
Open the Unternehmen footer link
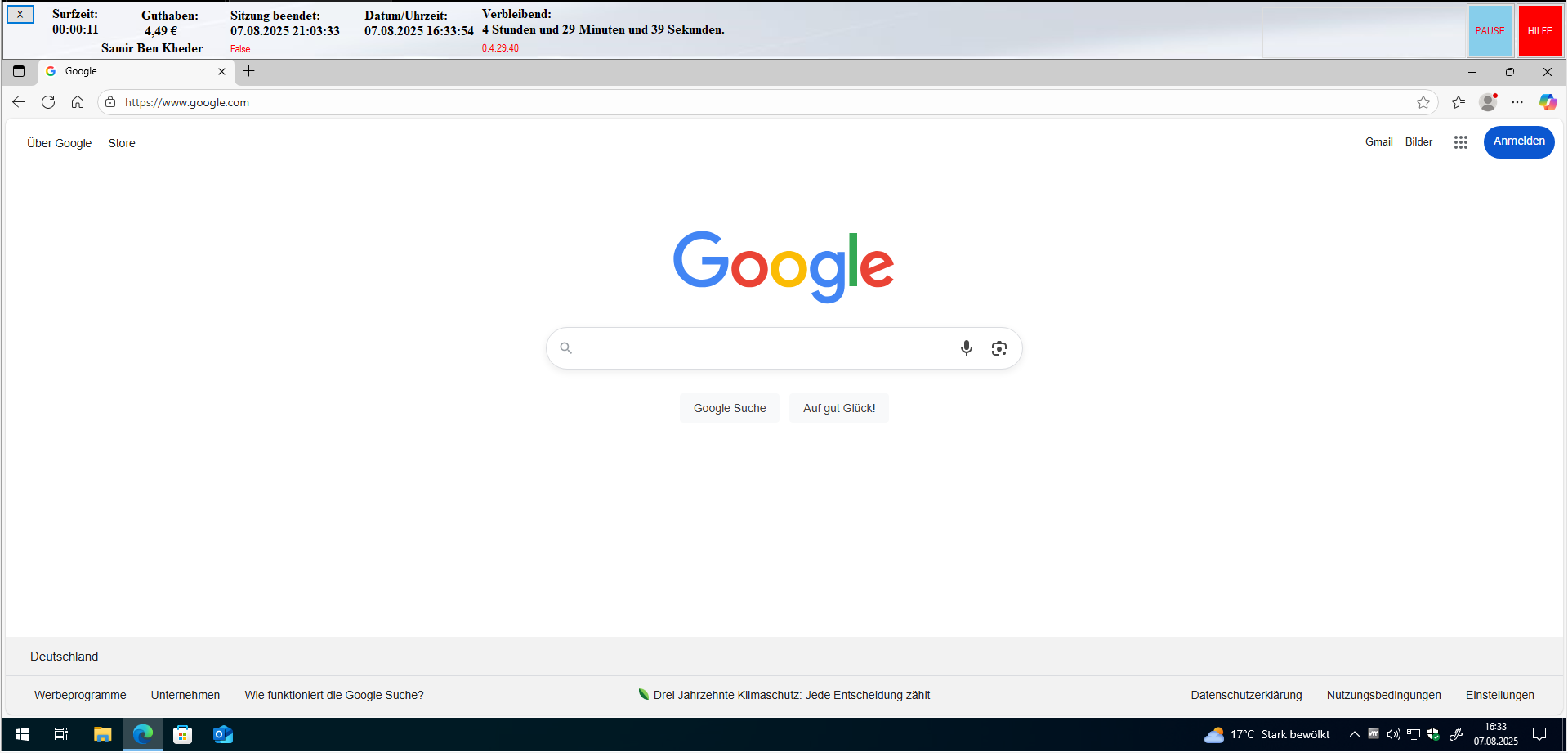coord(185,695)
